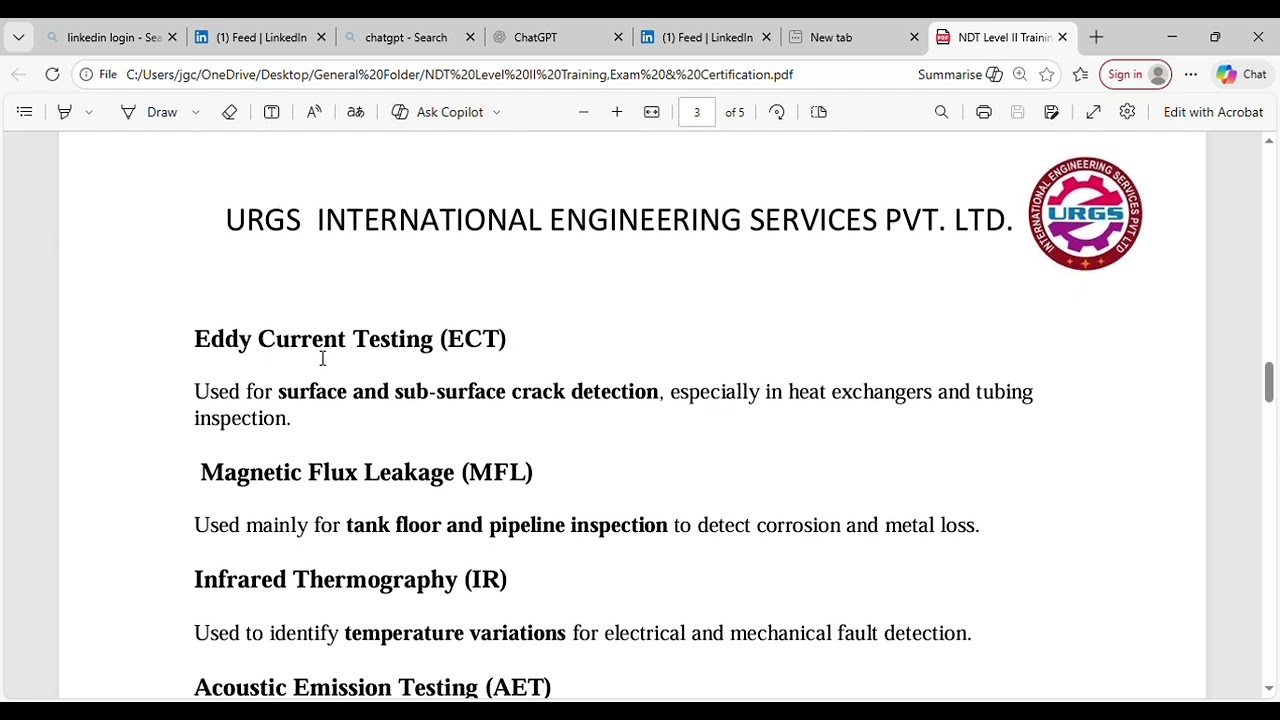Zoom in with plus button
Viewport: 1280px width, 720px height.
[x=617, y=112]
